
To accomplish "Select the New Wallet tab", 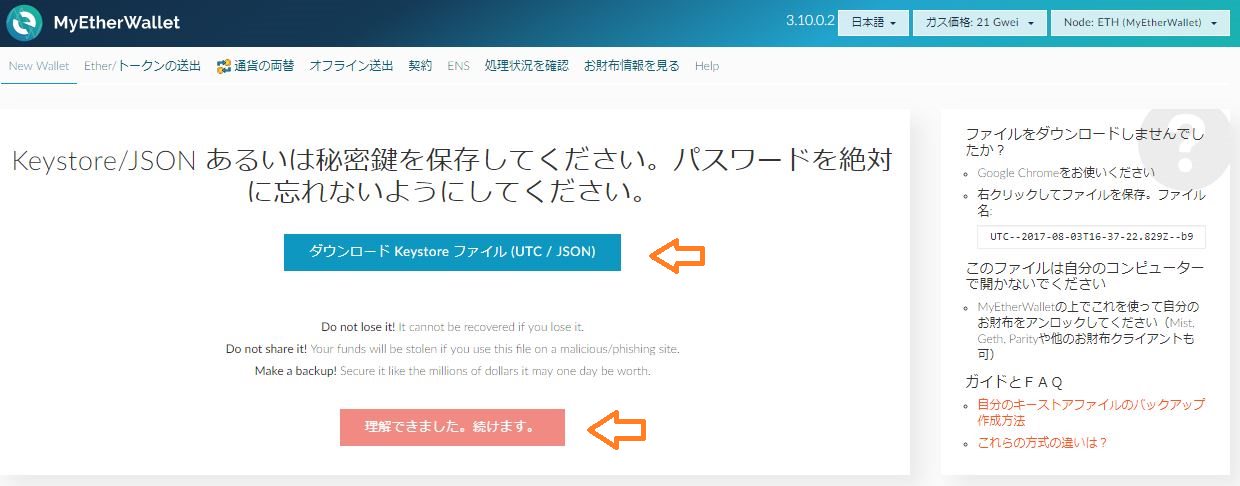I will pyautogui.click(x=39, y=66).
